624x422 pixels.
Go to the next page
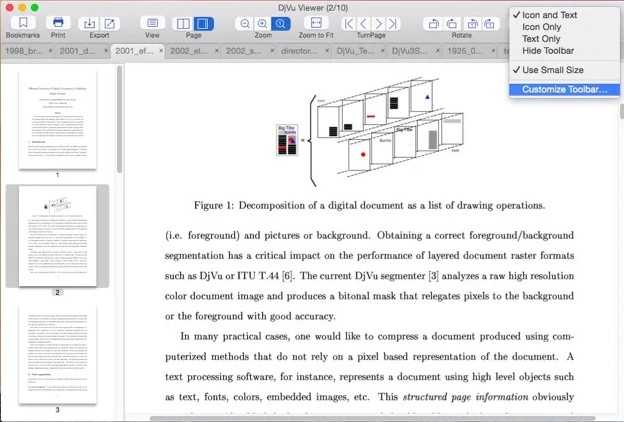point(379,24)
